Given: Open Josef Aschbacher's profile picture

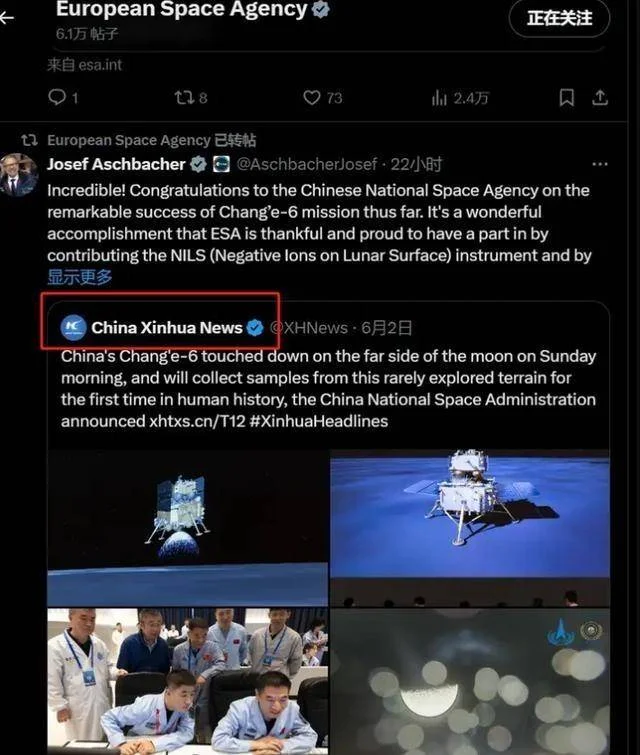Looking at the screenshot, I should [x=19, y=175].
